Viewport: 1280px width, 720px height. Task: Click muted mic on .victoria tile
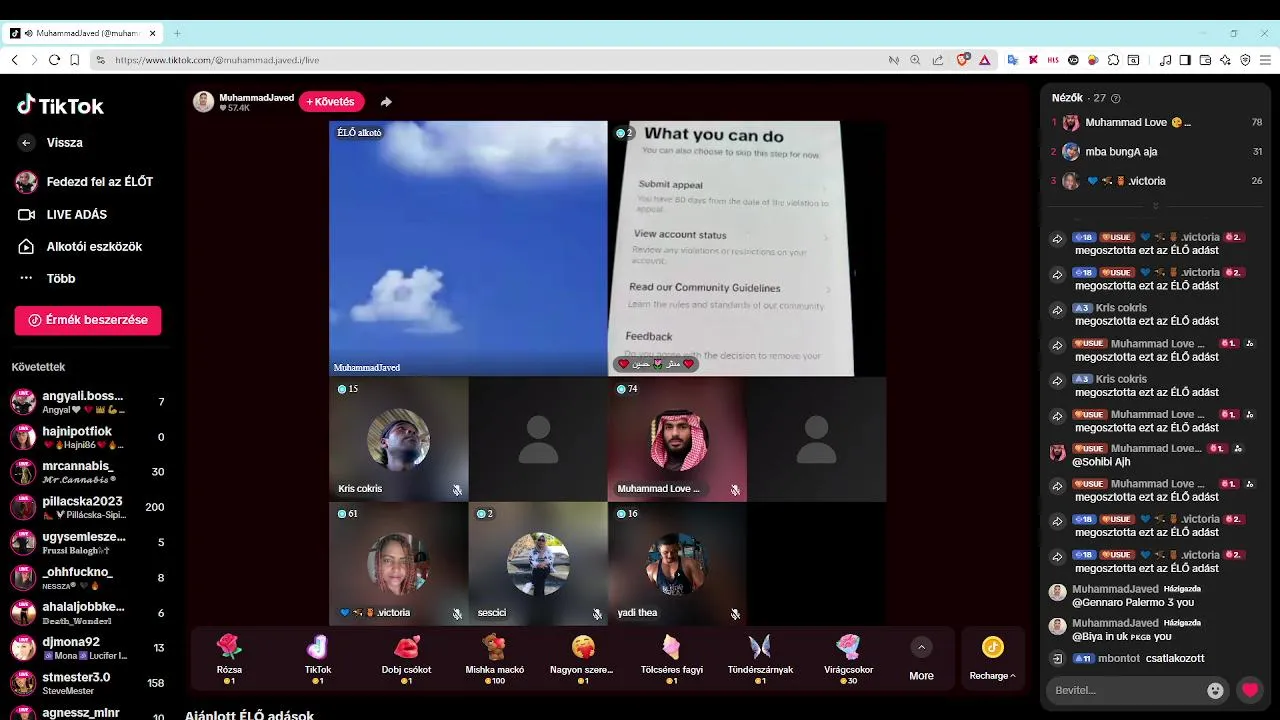click(x=457, y=614)
